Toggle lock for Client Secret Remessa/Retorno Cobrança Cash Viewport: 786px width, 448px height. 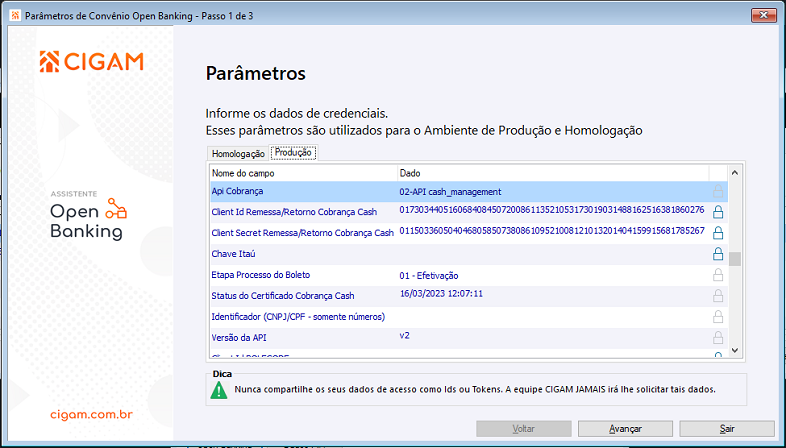point(718,233)
